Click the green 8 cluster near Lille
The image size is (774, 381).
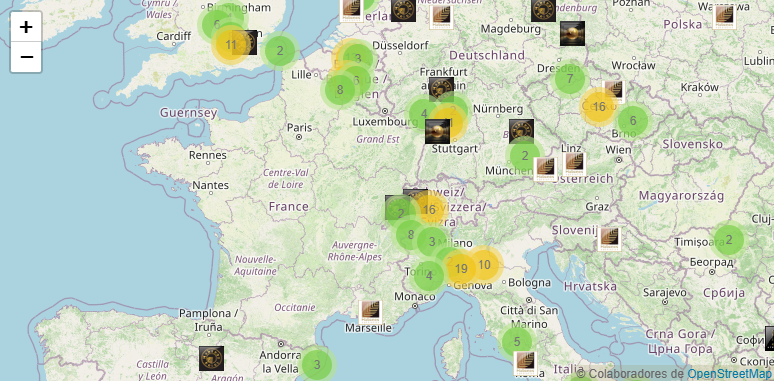(340, 90)
